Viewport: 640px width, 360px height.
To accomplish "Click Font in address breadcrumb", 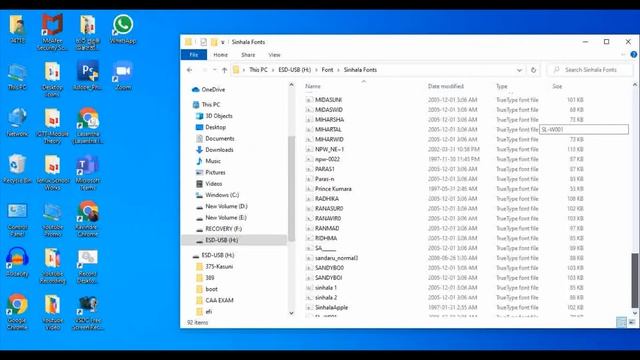I will 327,70.
